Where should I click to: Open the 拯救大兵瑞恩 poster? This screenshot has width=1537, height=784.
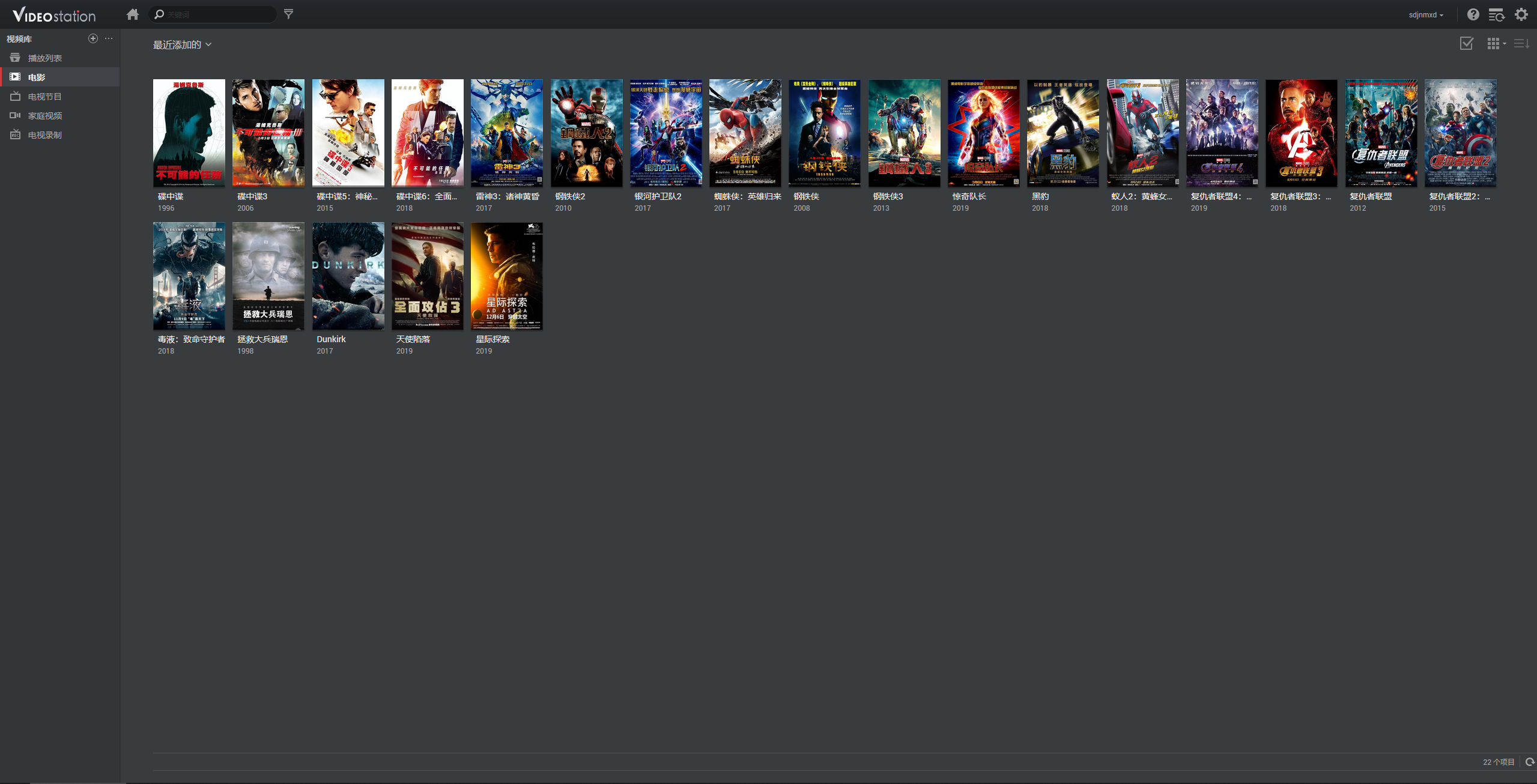(268, 276)
